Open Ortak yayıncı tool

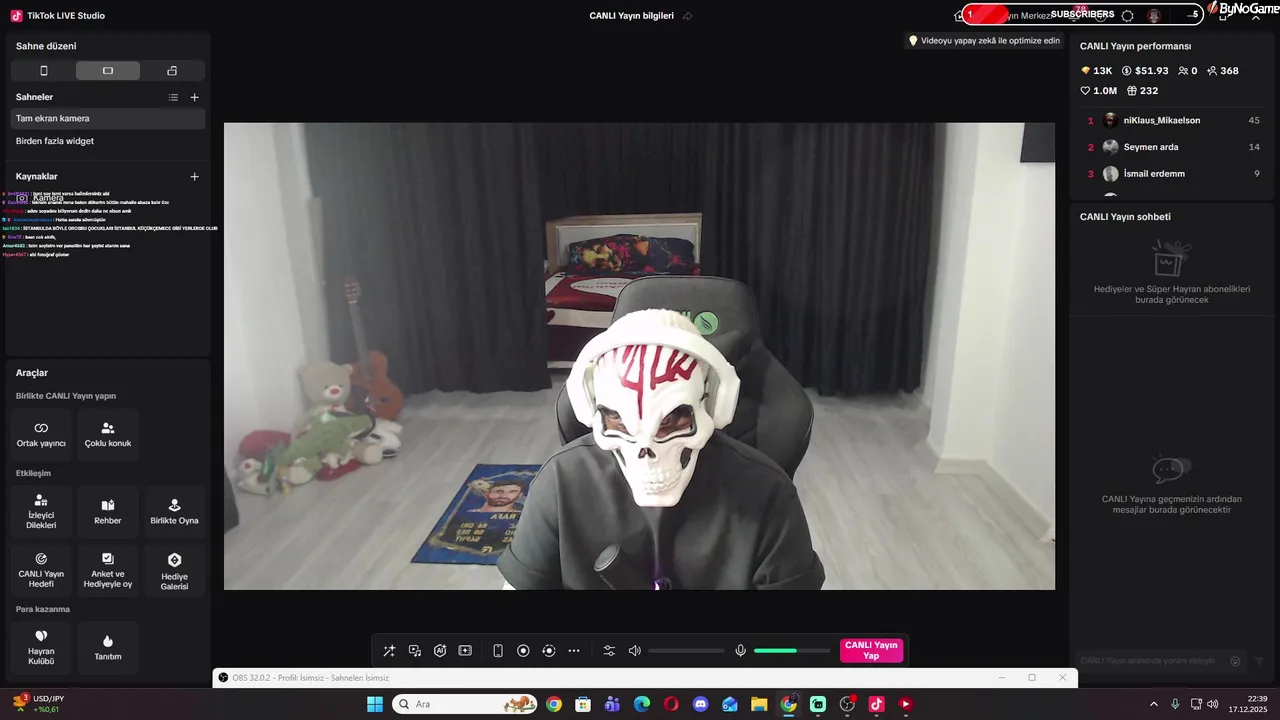[41, 434]
